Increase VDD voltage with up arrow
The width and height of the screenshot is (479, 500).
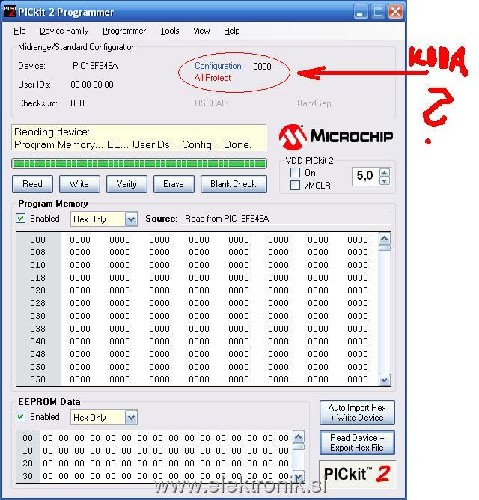point(385,173)
